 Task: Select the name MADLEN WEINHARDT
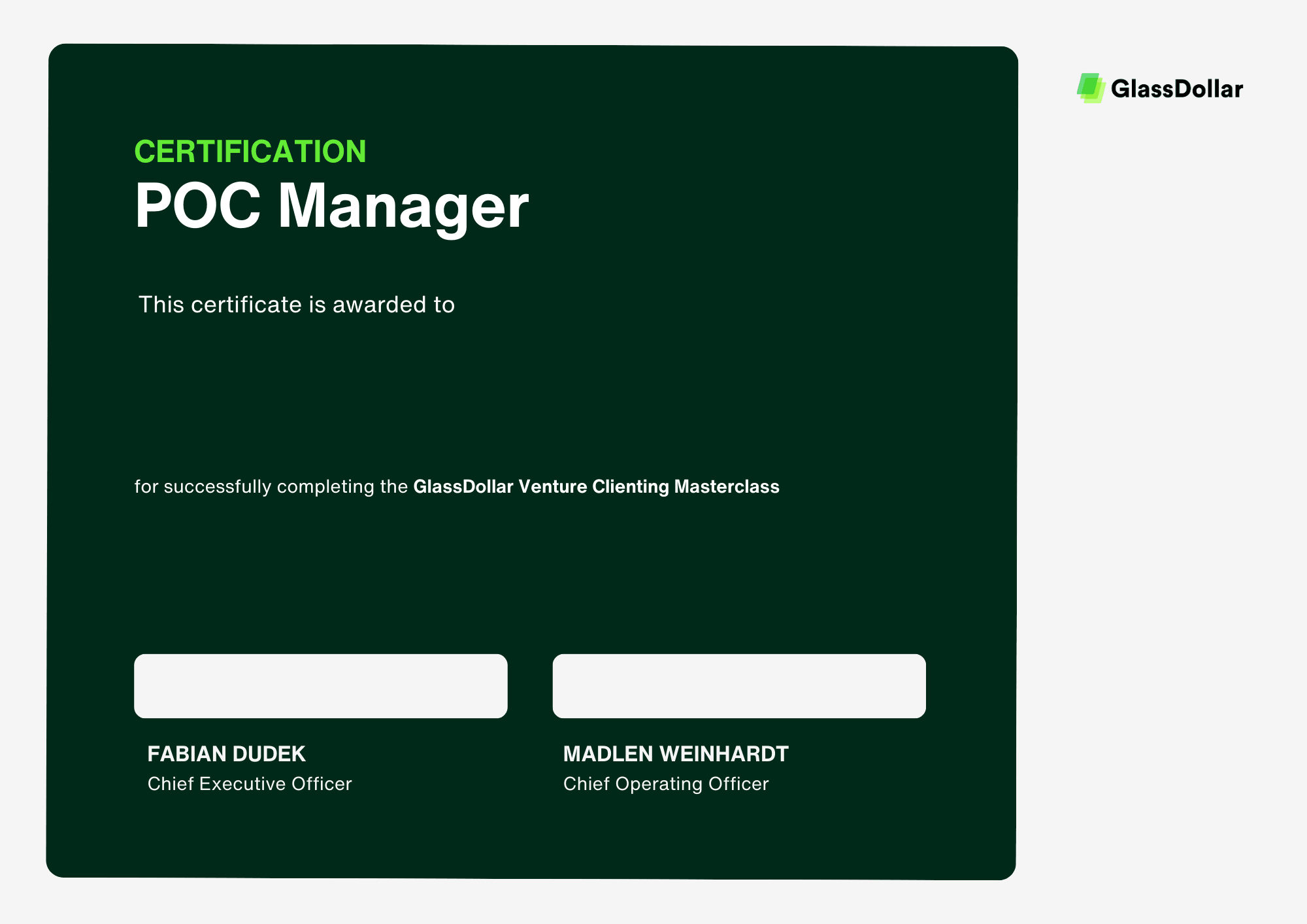pos(676,754)
